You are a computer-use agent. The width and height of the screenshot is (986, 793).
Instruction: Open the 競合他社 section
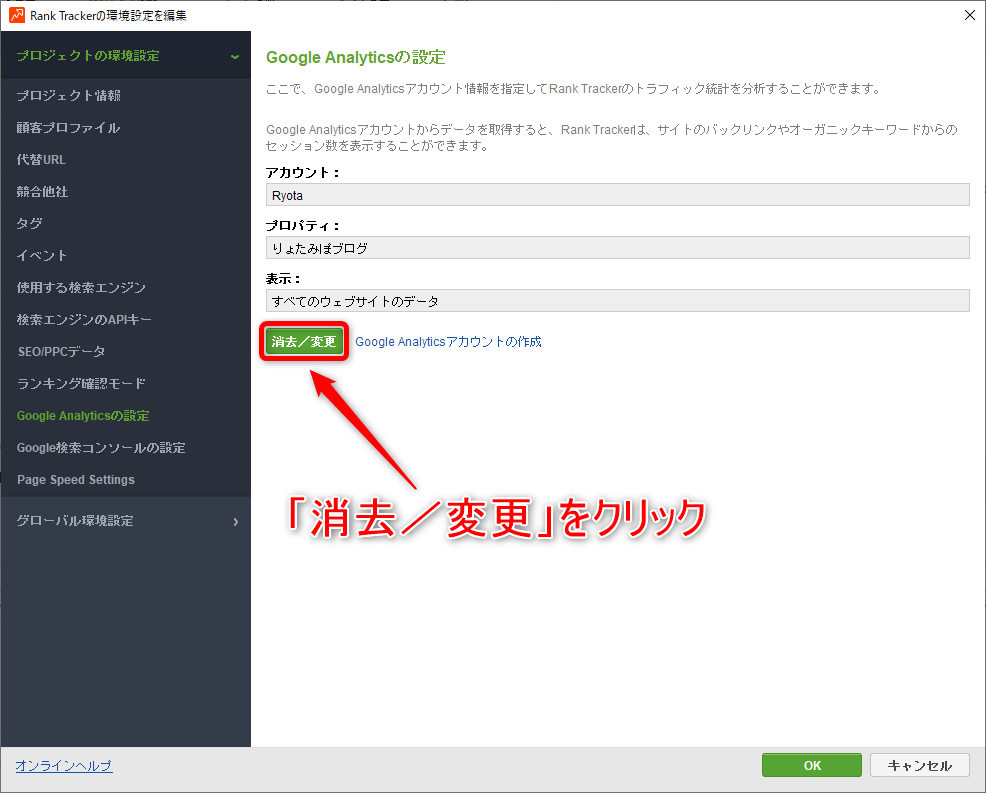(x=43, y=192)
